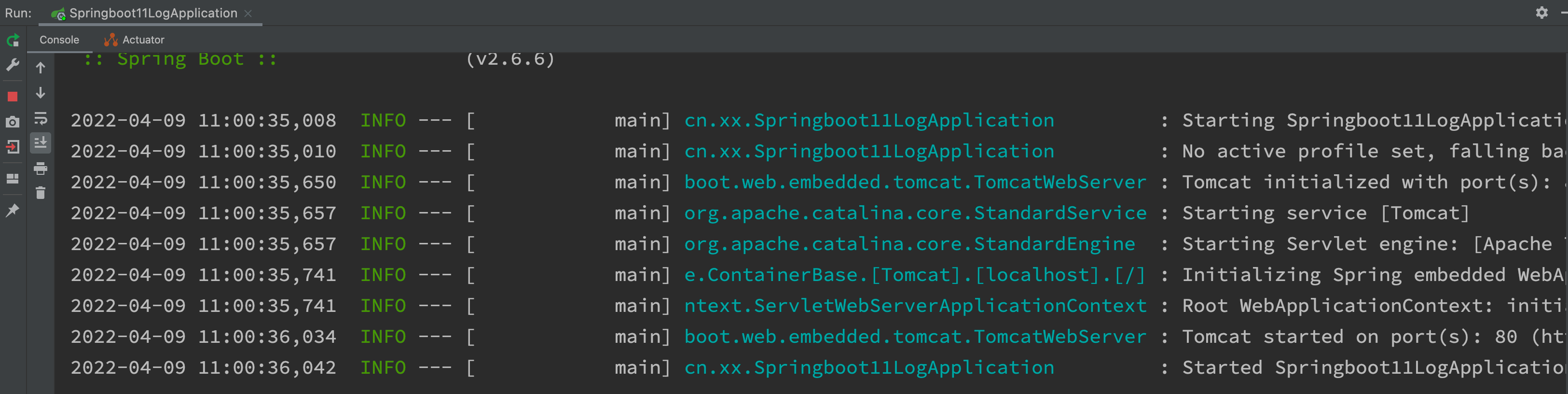This screenshot has height=394, width=1568.
Task: Close the Springboot11LogApplication run tab
Action: [x=248, y=14]
